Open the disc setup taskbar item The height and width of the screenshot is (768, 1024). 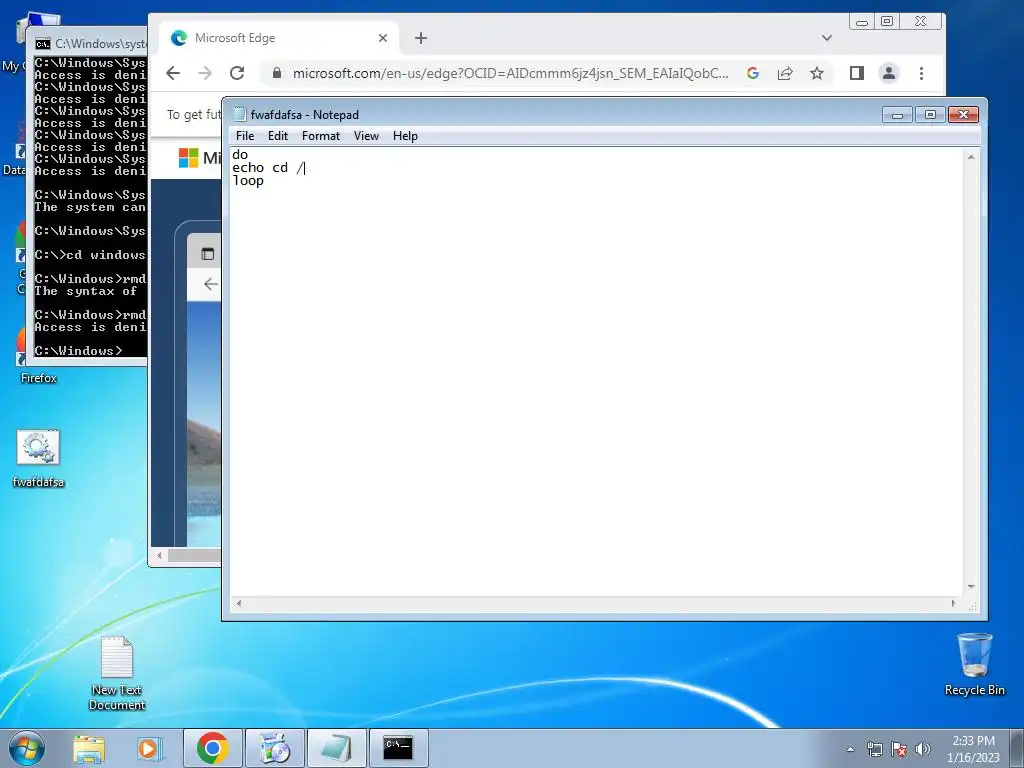(274, 748)
